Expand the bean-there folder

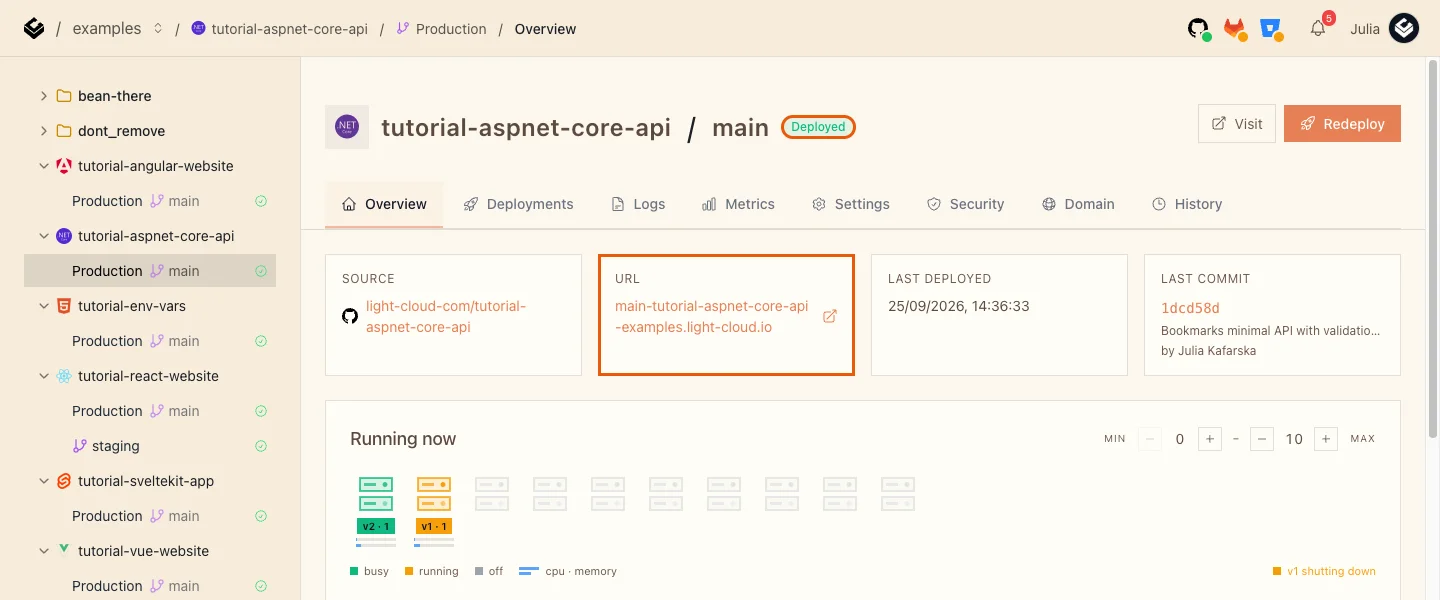[x=44, y=96]
